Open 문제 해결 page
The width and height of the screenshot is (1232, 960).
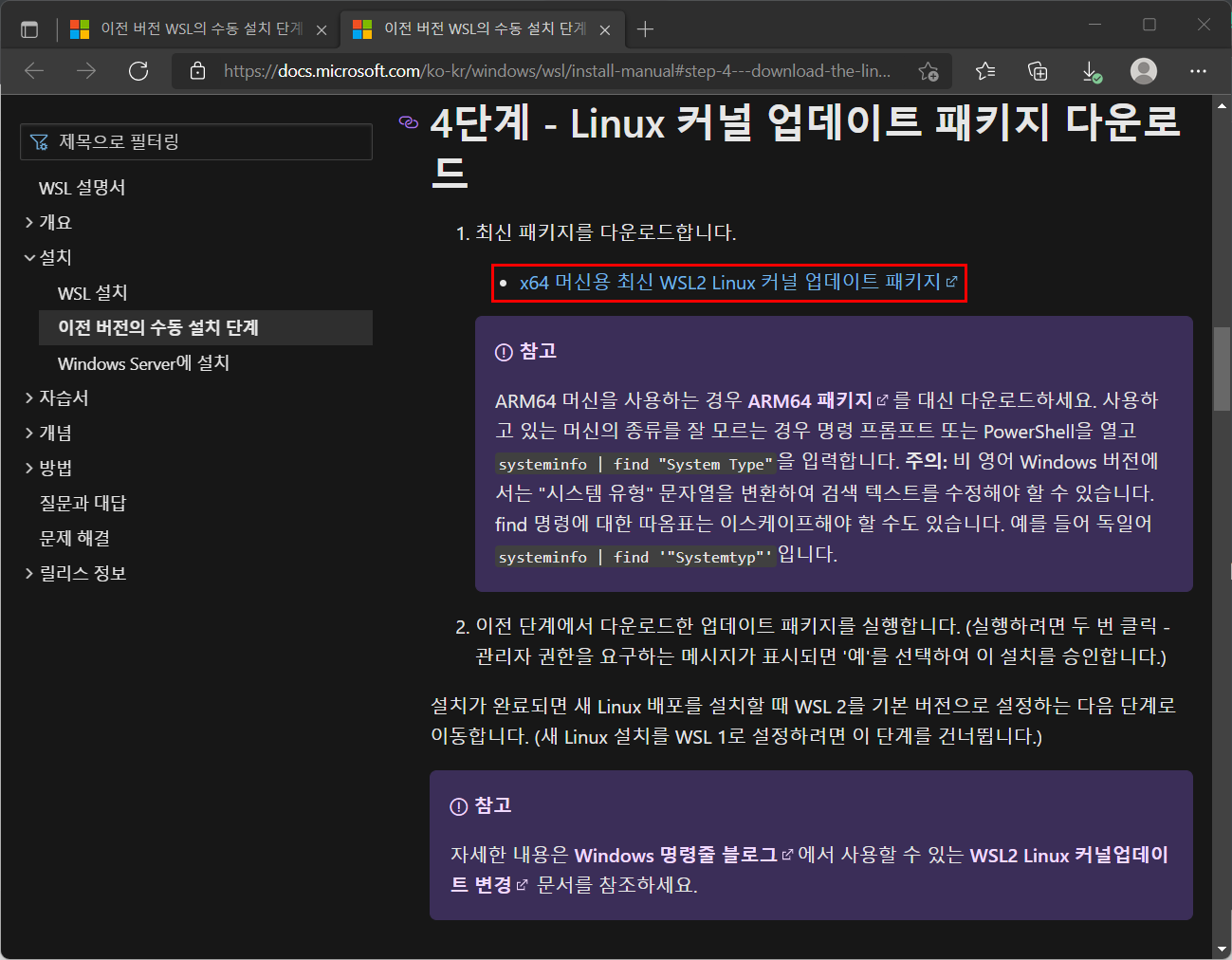(75, 538)
